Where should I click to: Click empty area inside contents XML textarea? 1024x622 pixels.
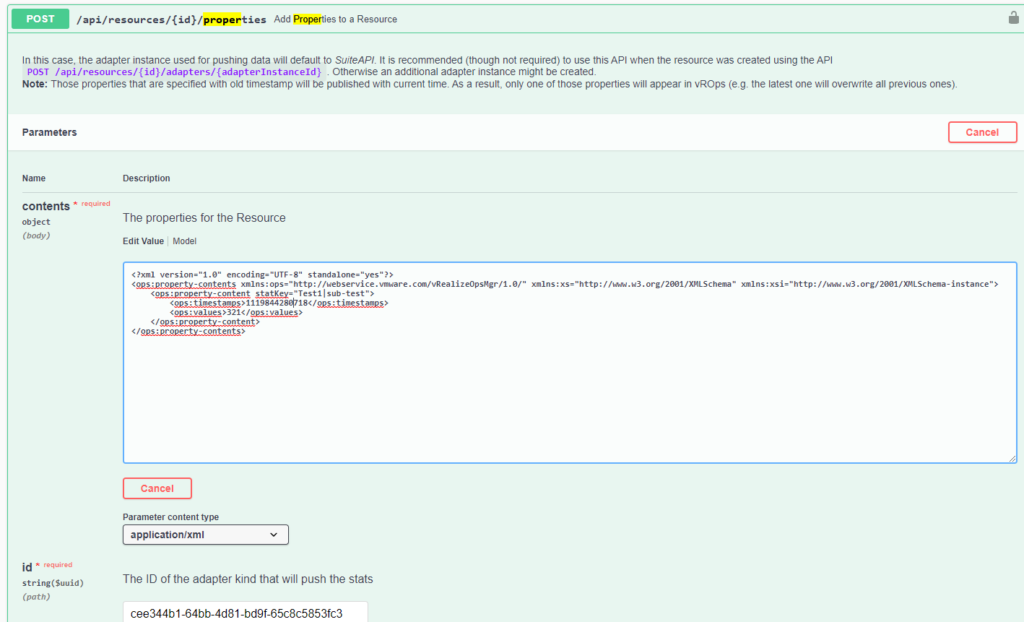click(x=568, y=400)
